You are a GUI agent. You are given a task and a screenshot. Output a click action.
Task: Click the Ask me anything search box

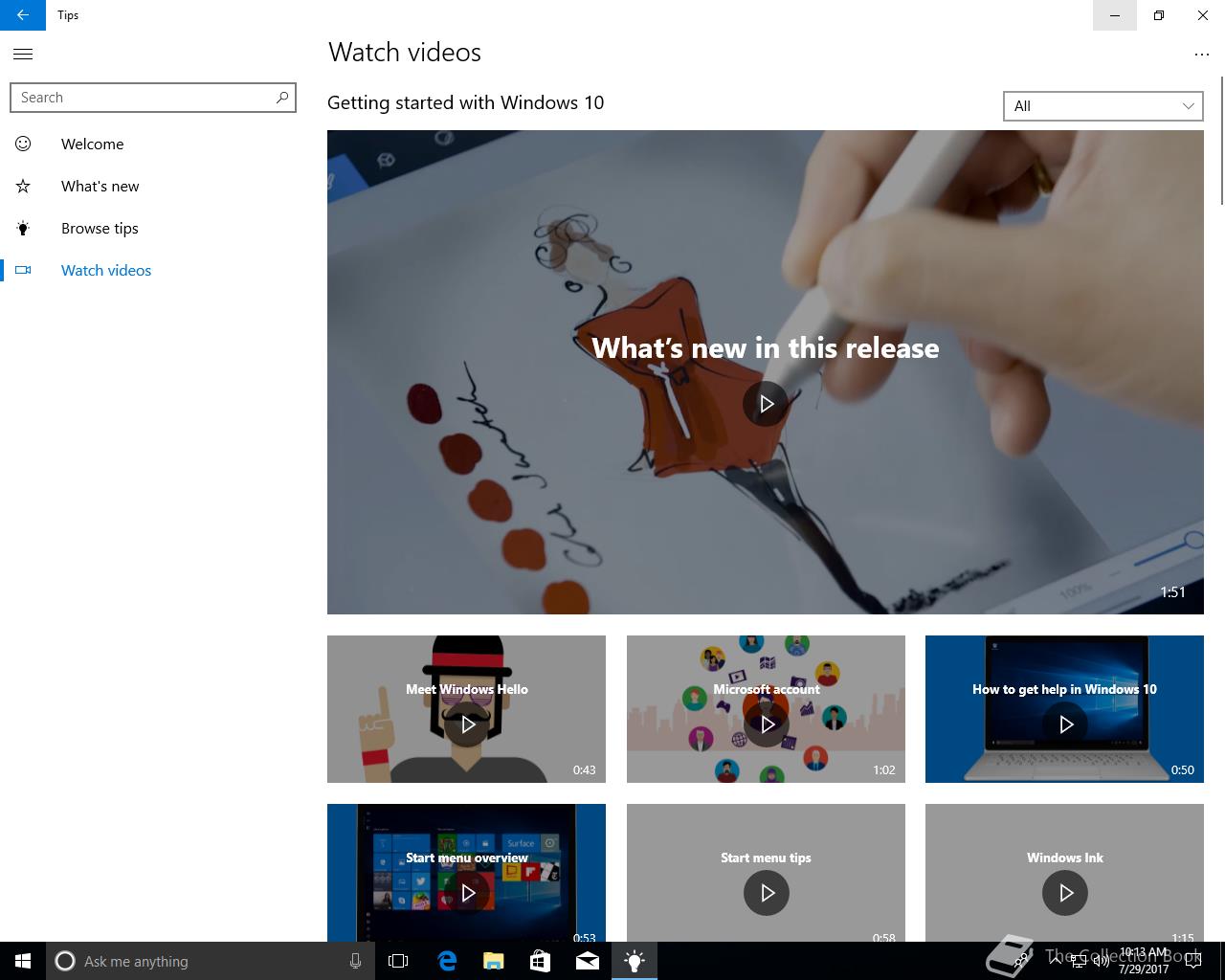click(211, 961)
